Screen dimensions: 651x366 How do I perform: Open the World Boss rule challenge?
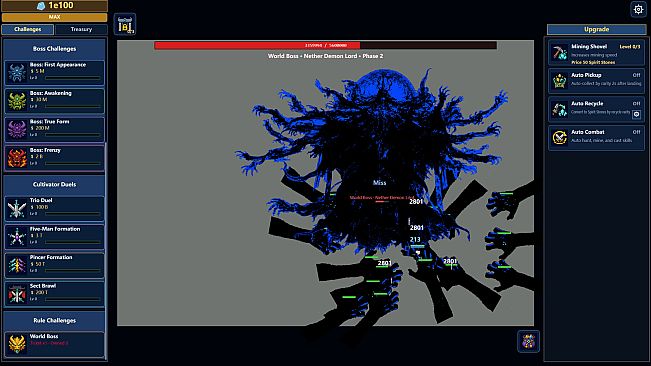pos(54,344)
